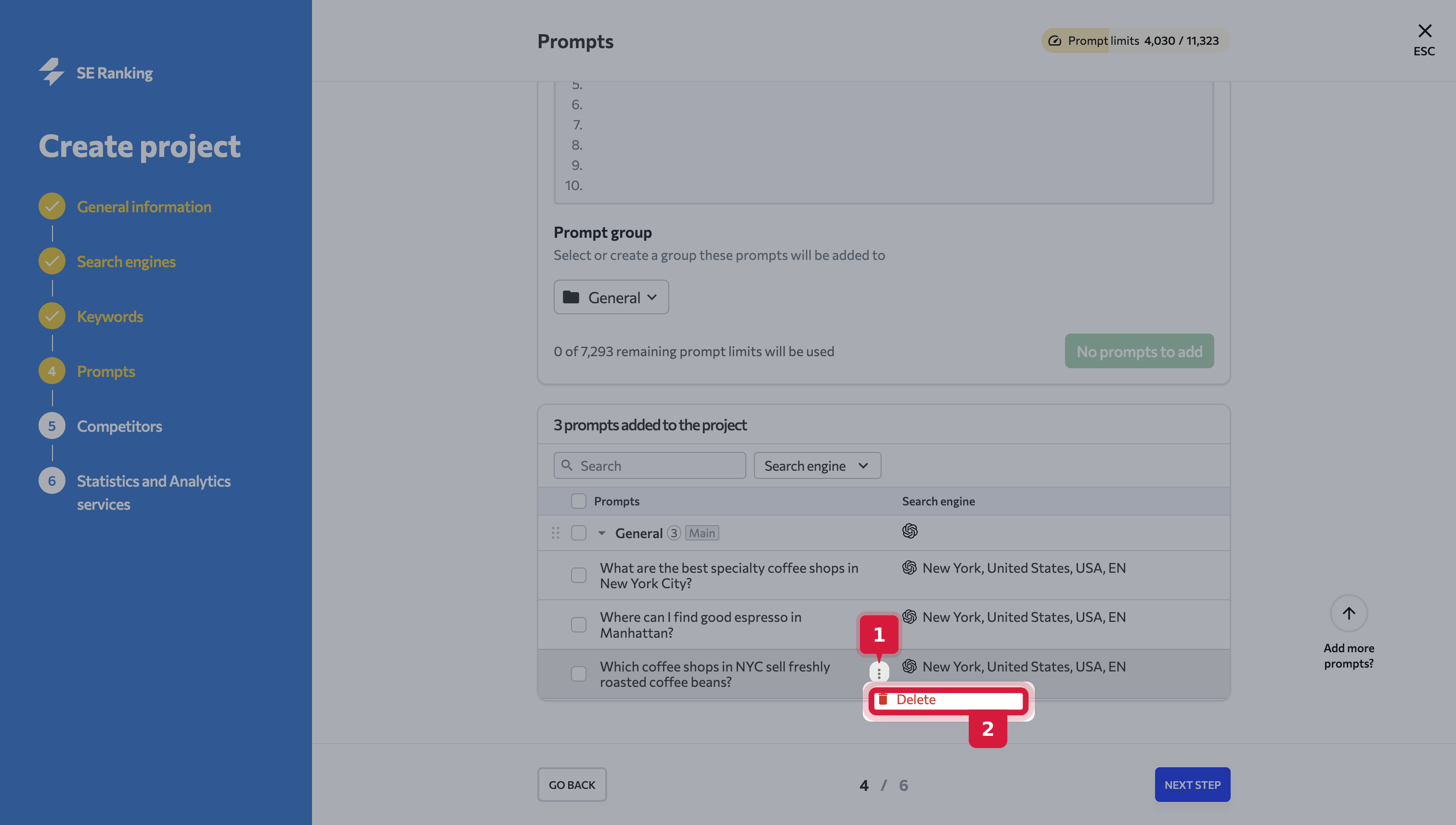Click the prompt limits gauge icon

click(x=1054, y=41)
